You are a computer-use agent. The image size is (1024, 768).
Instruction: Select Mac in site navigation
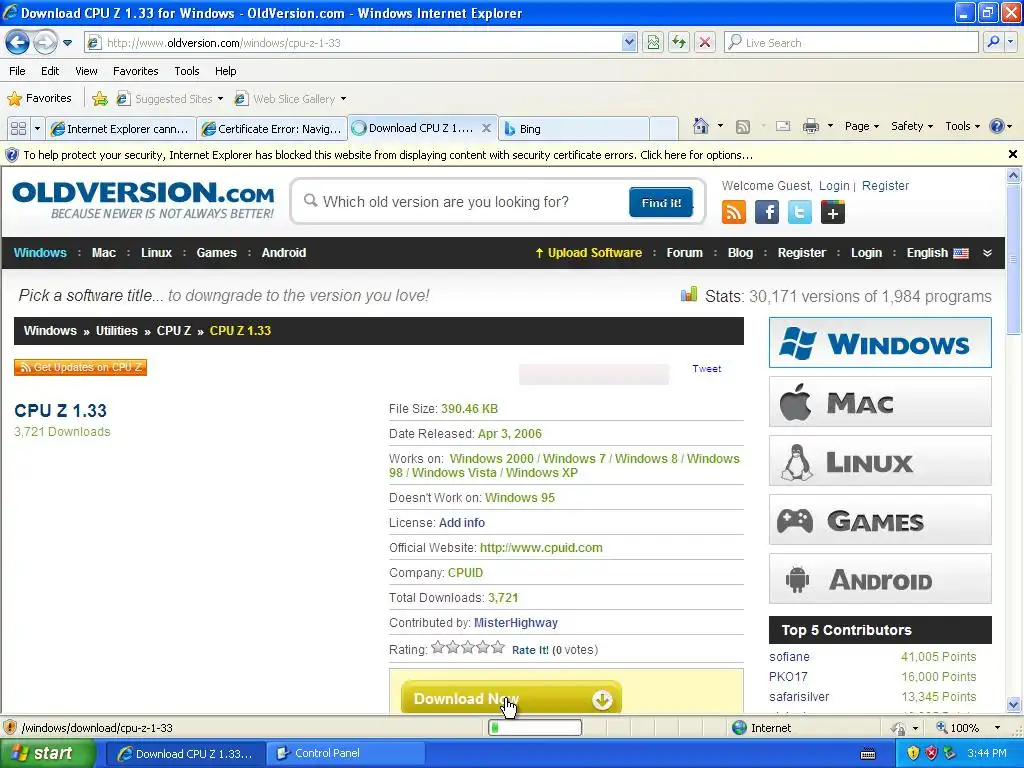[104, 253]
